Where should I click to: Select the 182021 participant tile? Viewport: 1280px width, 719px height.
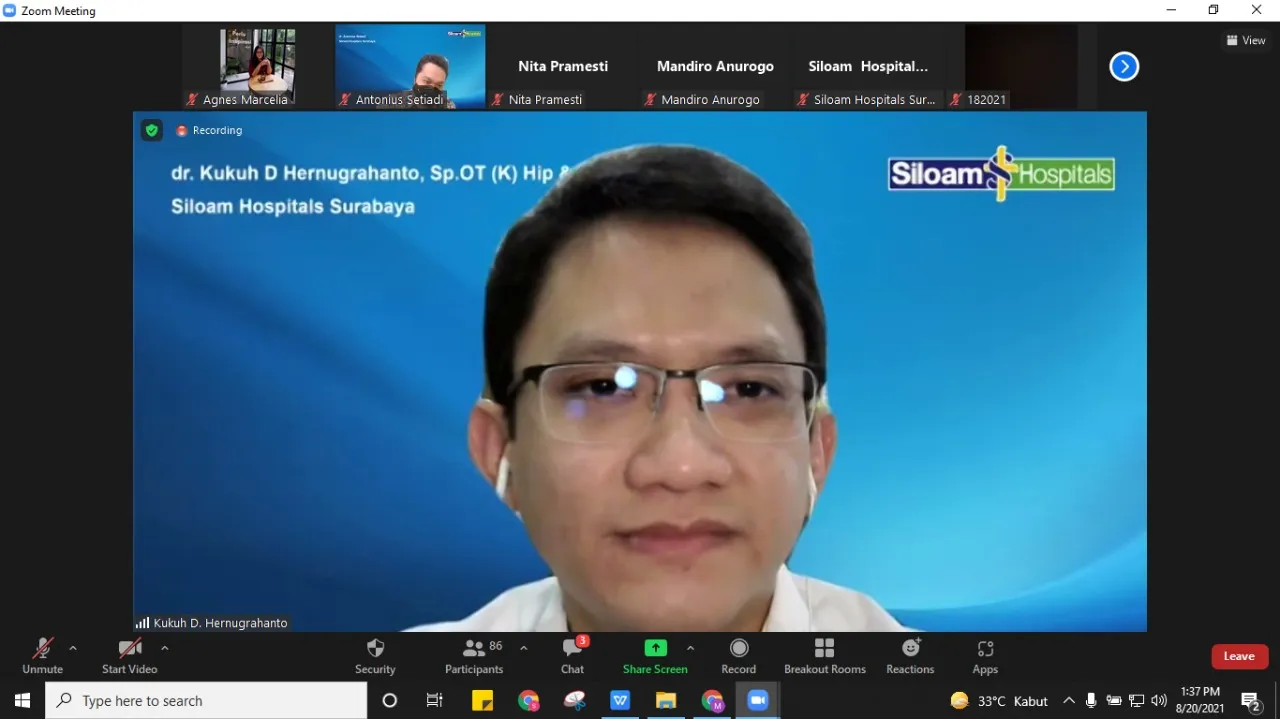point(1021,67)
